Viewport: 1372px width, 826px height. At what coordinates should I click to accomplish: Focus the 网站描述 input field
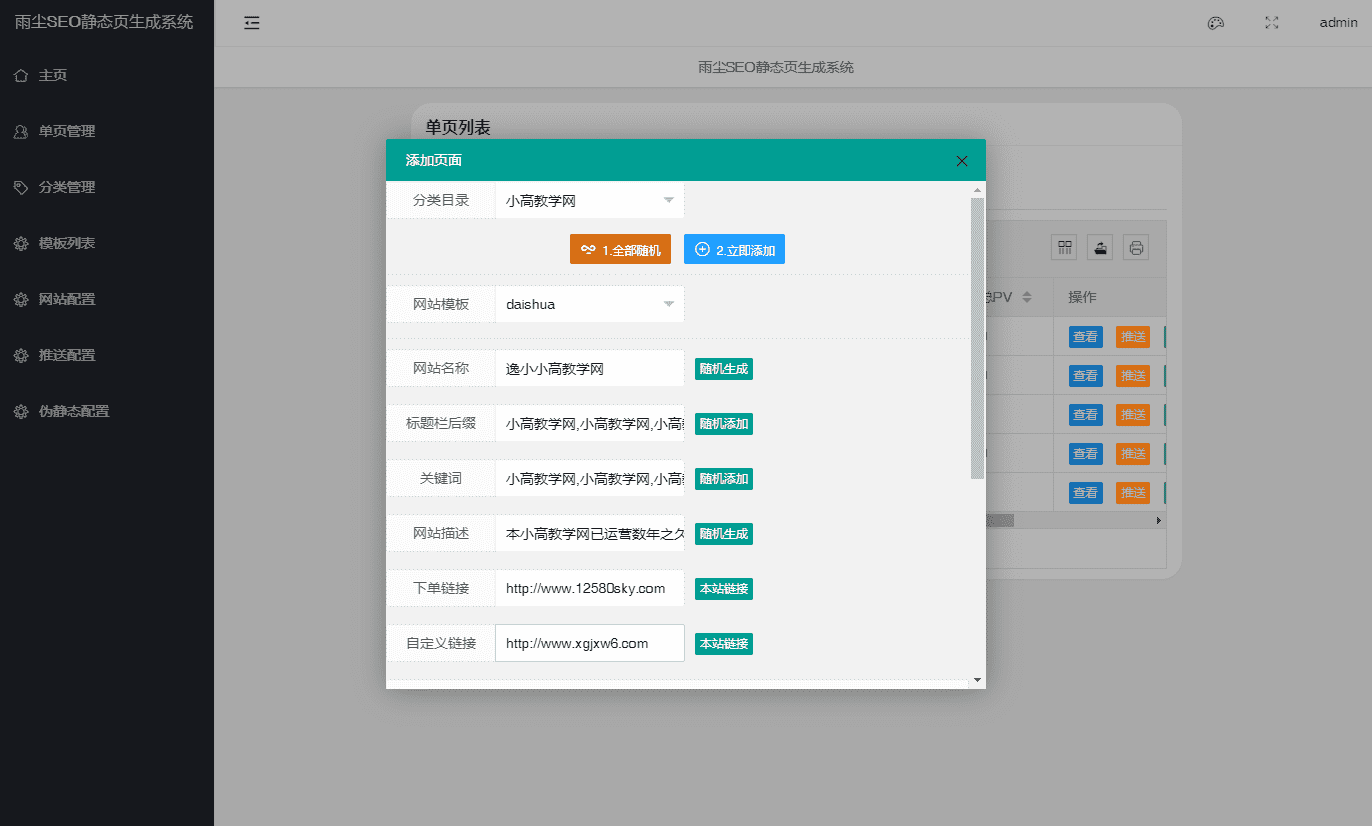pos(590,533)
